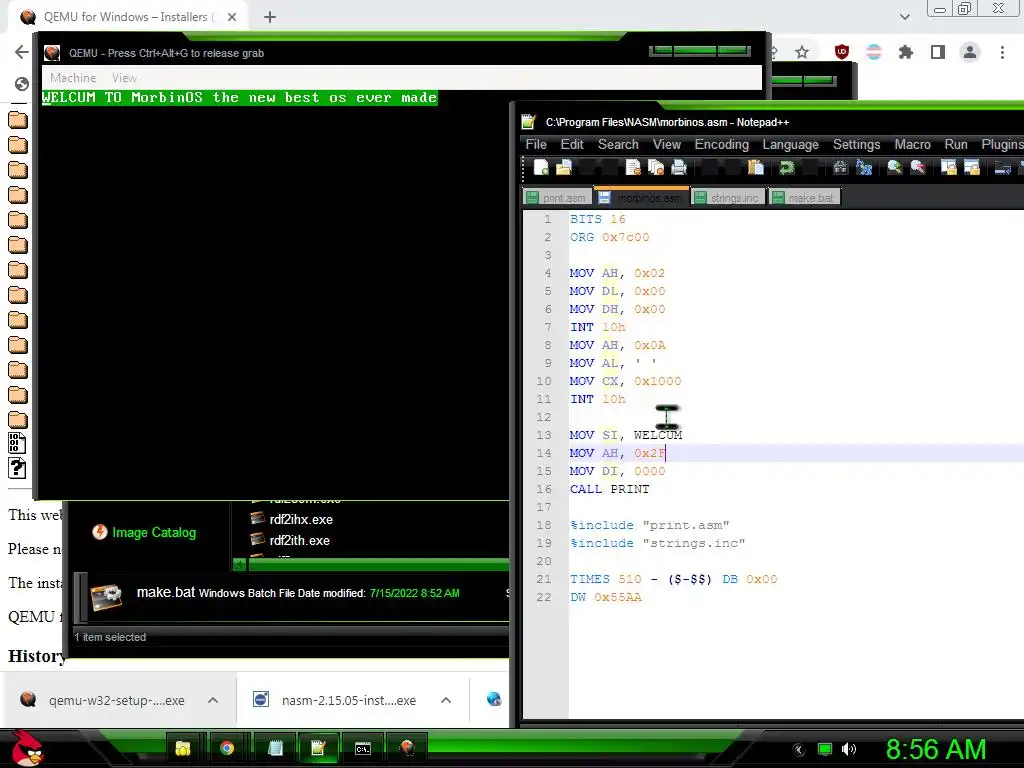Click the volume speaker tray icon

coord(849,749)
